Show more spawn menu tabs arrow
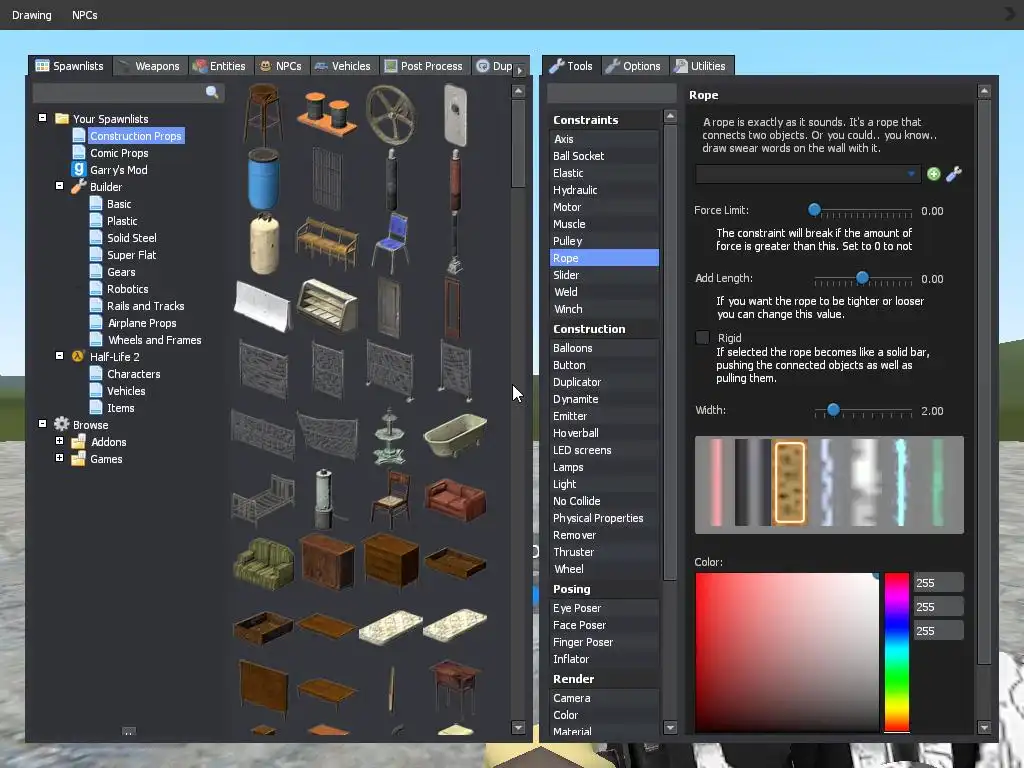Image resolution: width=1024 pixels, height=768 pixels. tap(520, 70)
